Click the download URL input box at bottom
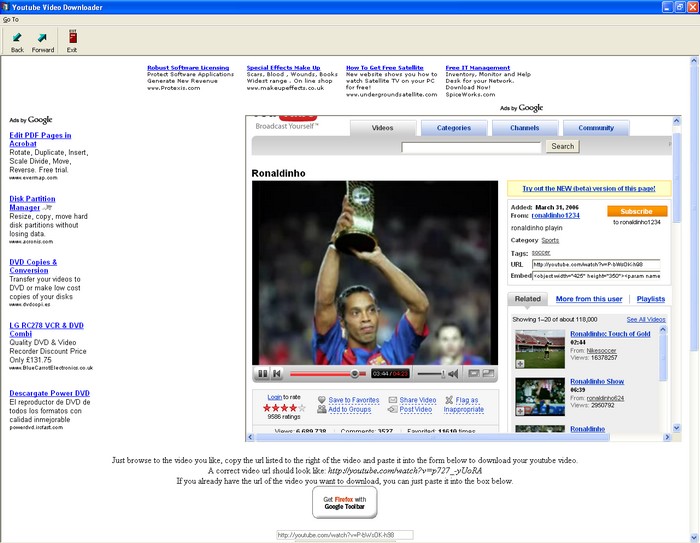The height and width of the screenshot is (543, 700). [345, 535]
